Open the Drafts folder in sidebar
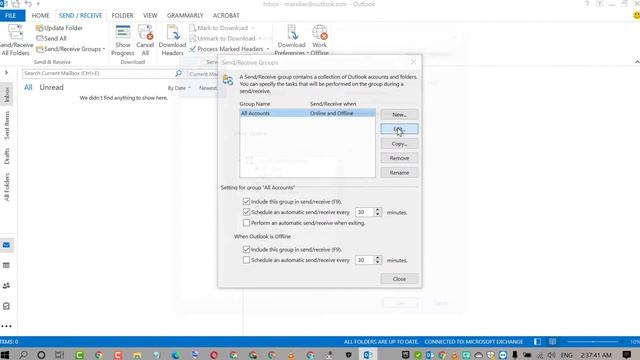640x360 pixels. pyautogui.click(x=7, y=156)
